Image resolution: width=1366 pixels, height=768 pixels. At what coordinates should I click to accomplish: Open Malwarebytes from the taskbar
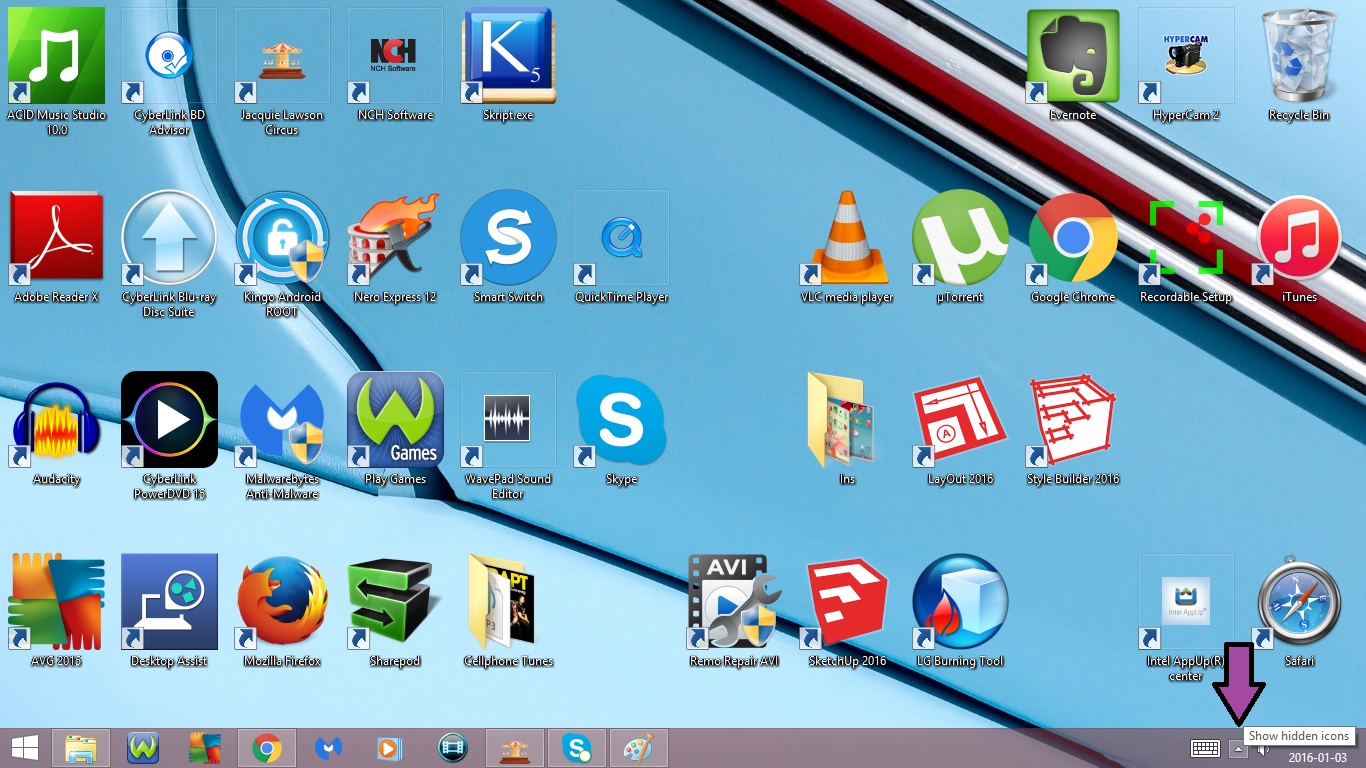pos(328,748)
